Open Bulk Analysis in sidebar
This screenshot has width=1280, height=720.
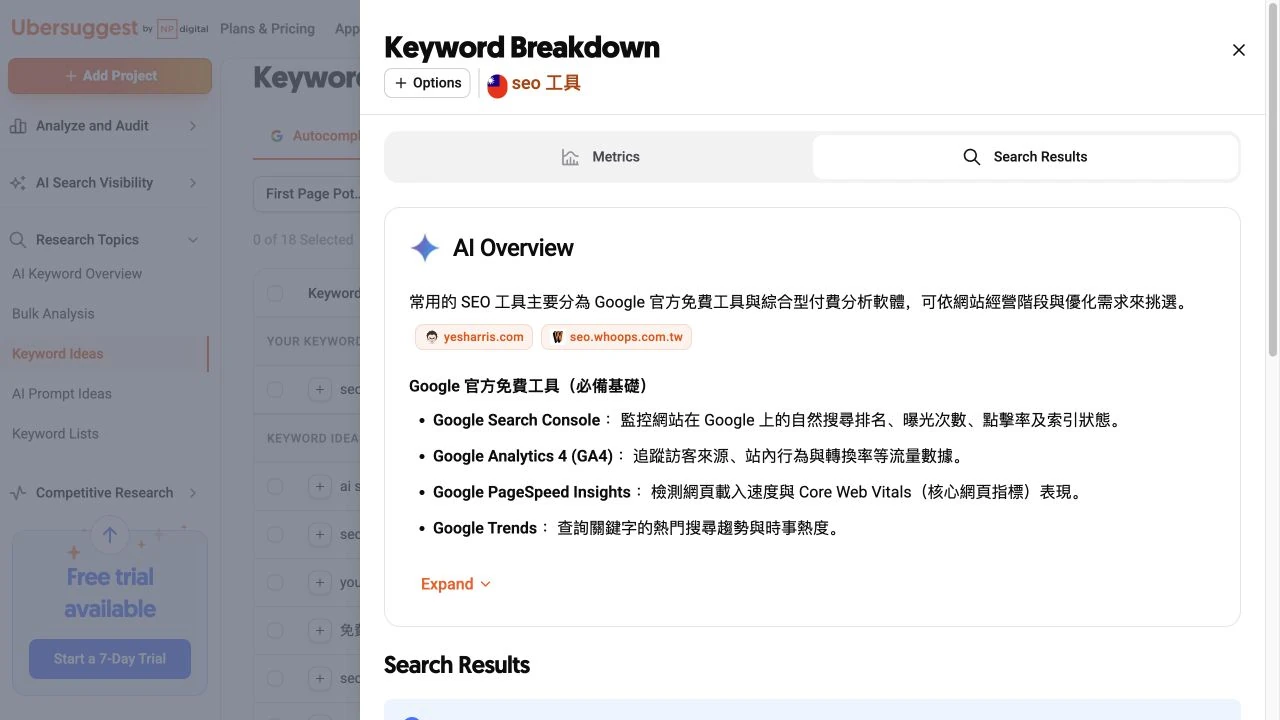click(53, 314)
